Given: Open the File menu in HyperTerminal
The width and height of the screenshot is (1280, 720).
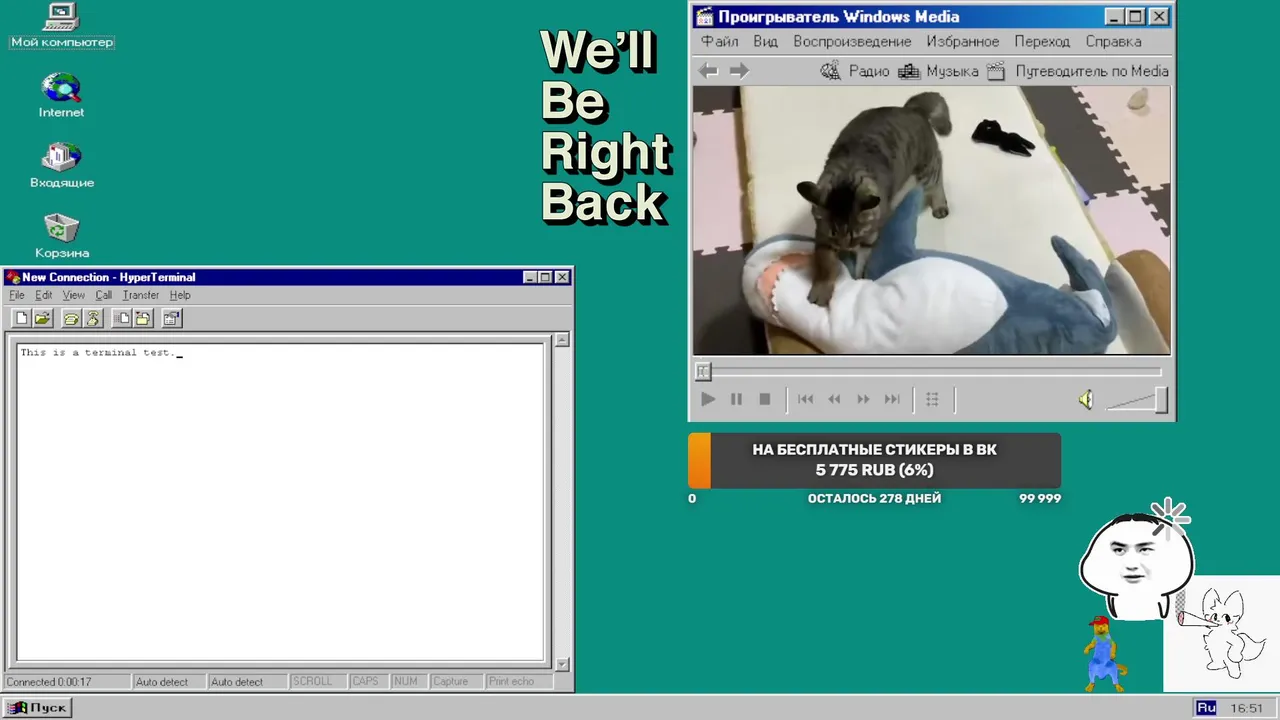Looking at the screenshot, I should tap(17, 295).
